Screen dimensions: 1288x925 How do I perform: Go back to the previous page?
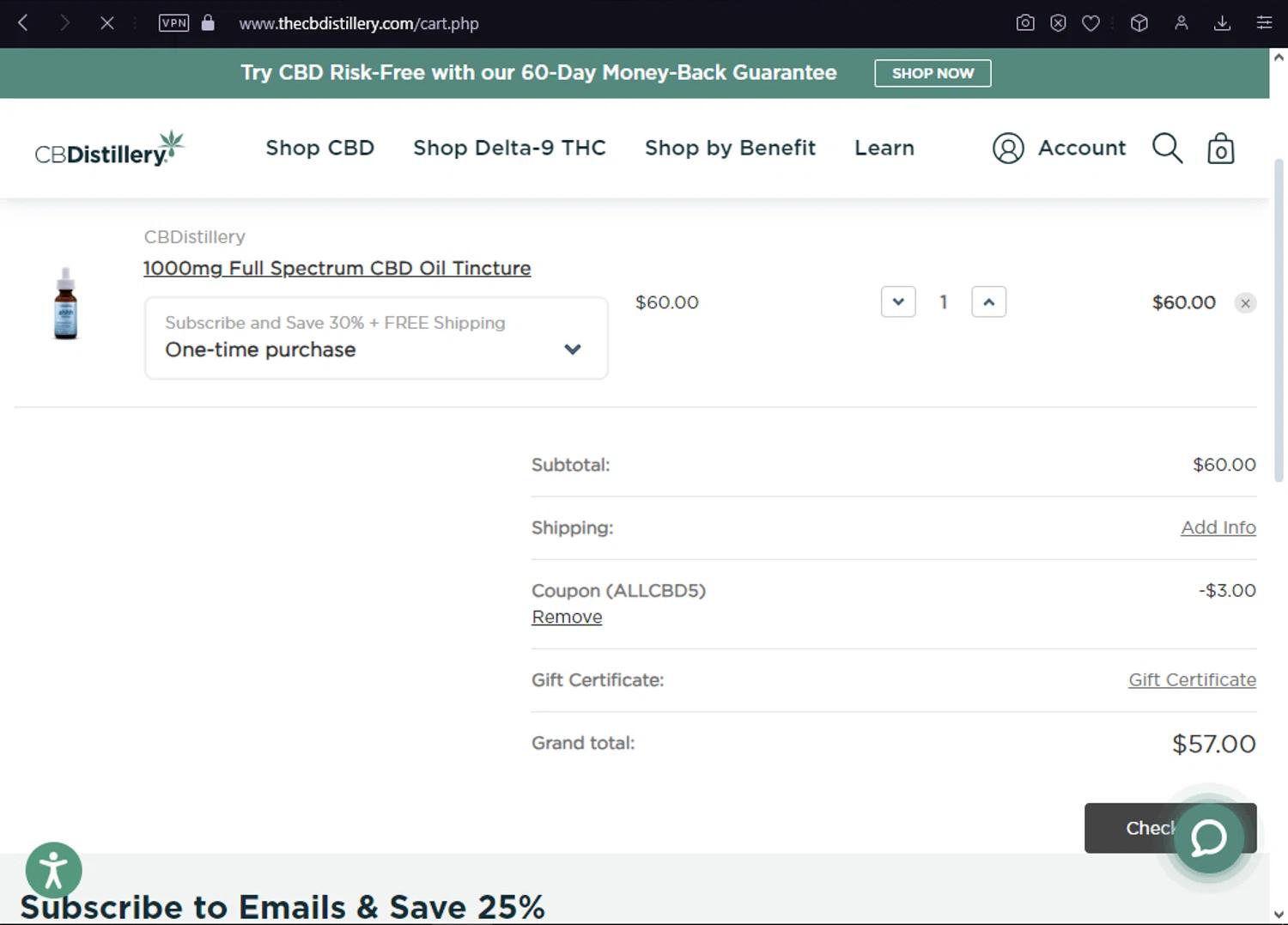point(23,23)
